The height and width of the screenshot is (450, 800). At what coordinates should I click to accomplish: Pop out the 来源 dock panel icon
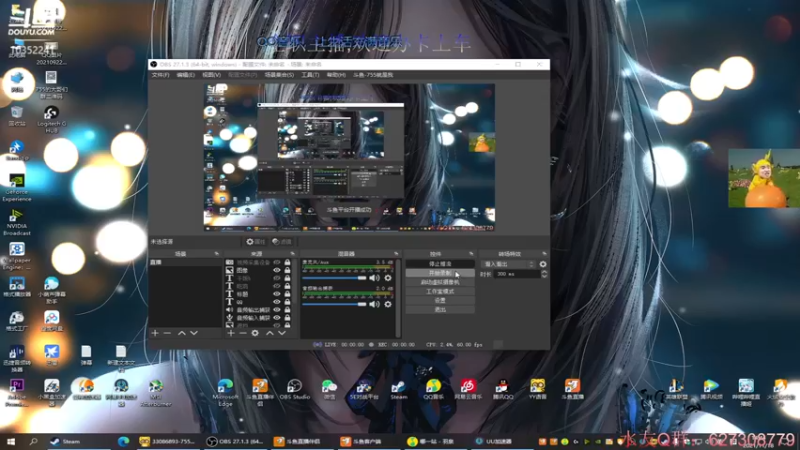point(292,254)
